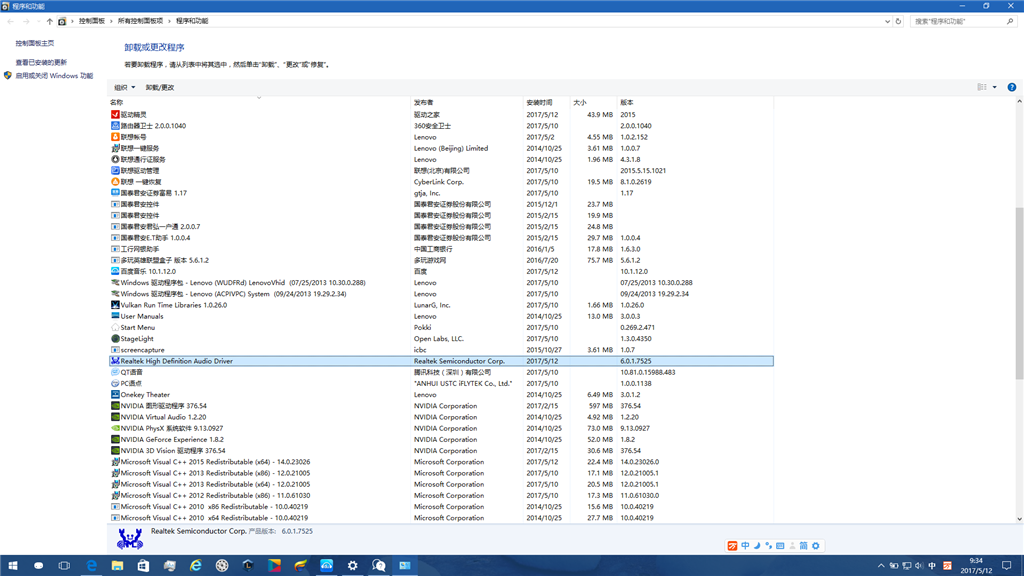Open Settings gear on the taskbar
This screenshot has height=576, width=1024.
click(x=353, y=566)
